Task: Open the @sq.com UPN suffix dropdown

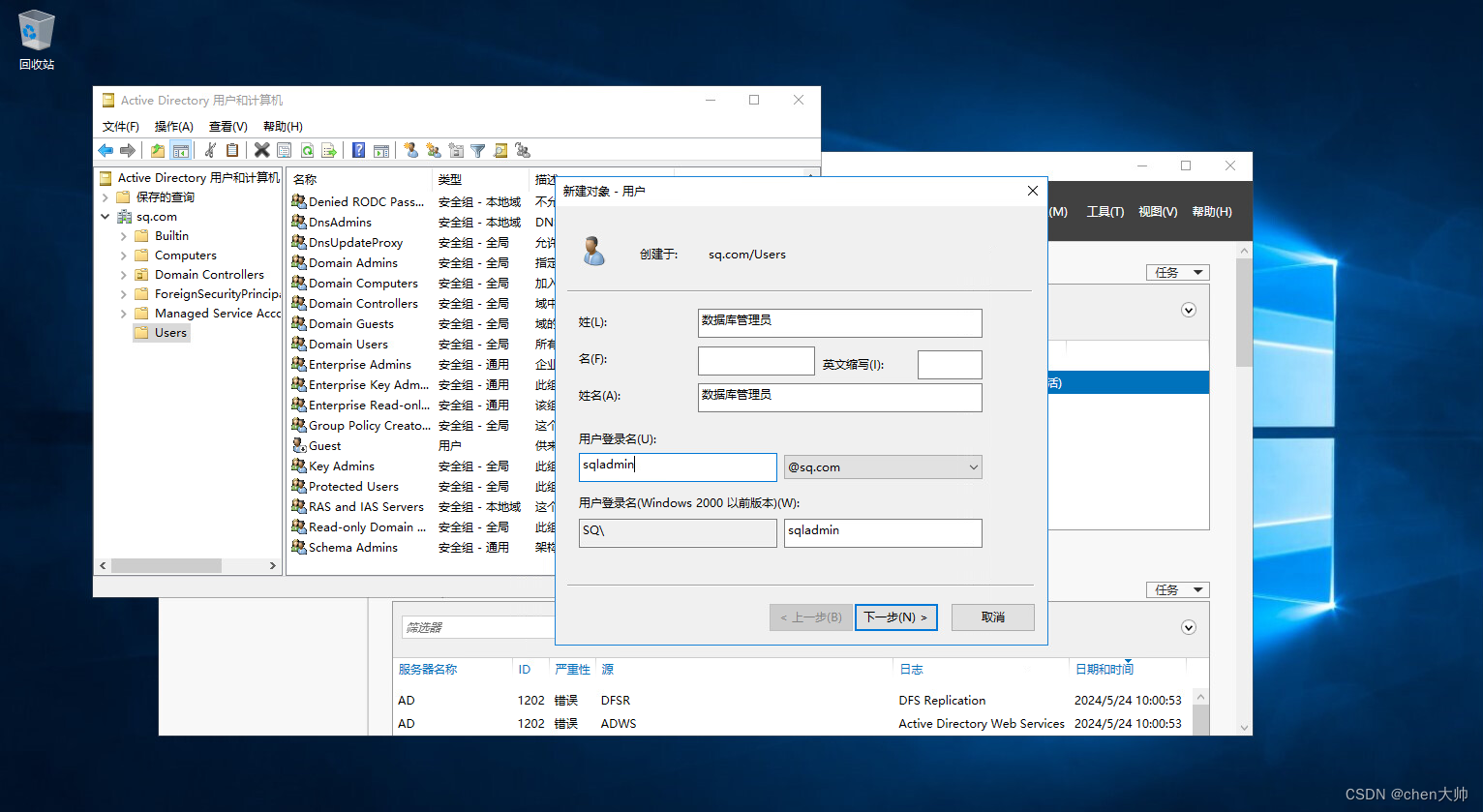Action: [883, 467]
